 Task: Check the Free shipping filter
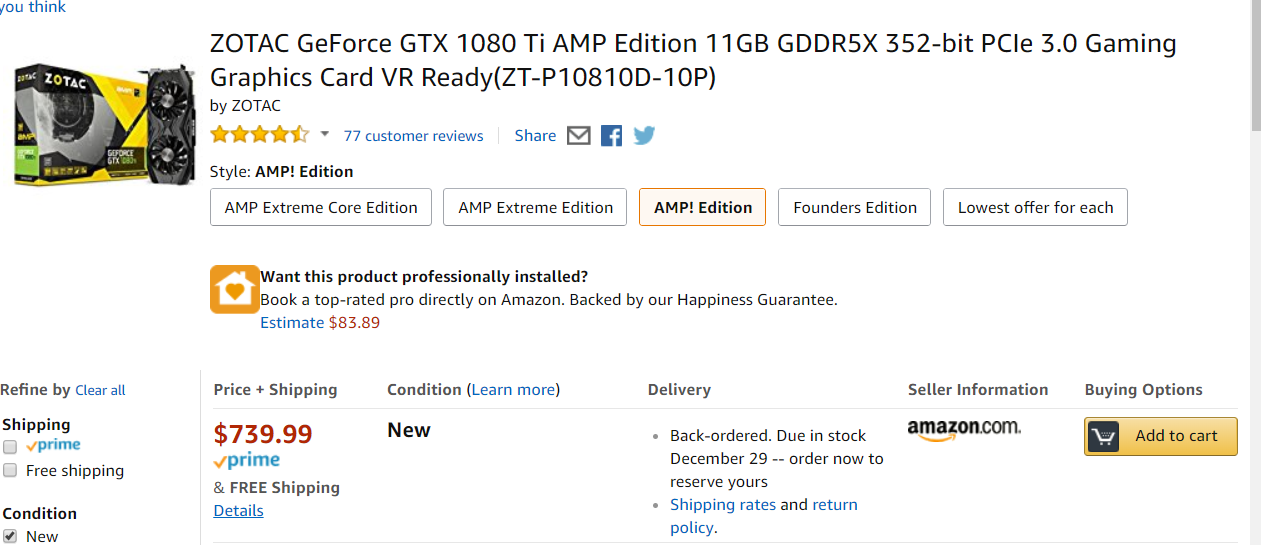pos(10,470)
